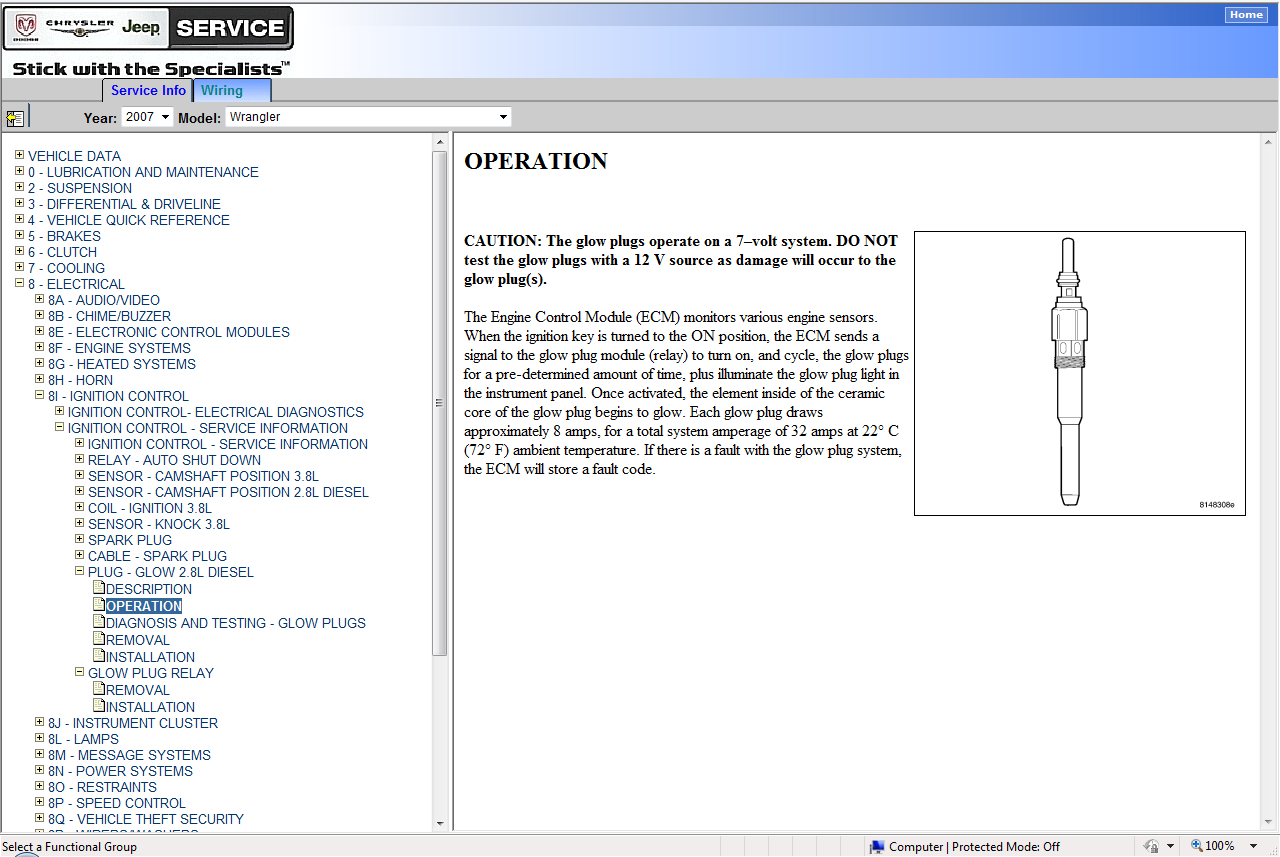
Task: Click the Glow Plug Relay REMOVAL page icon
Action: tap(99, 689)
